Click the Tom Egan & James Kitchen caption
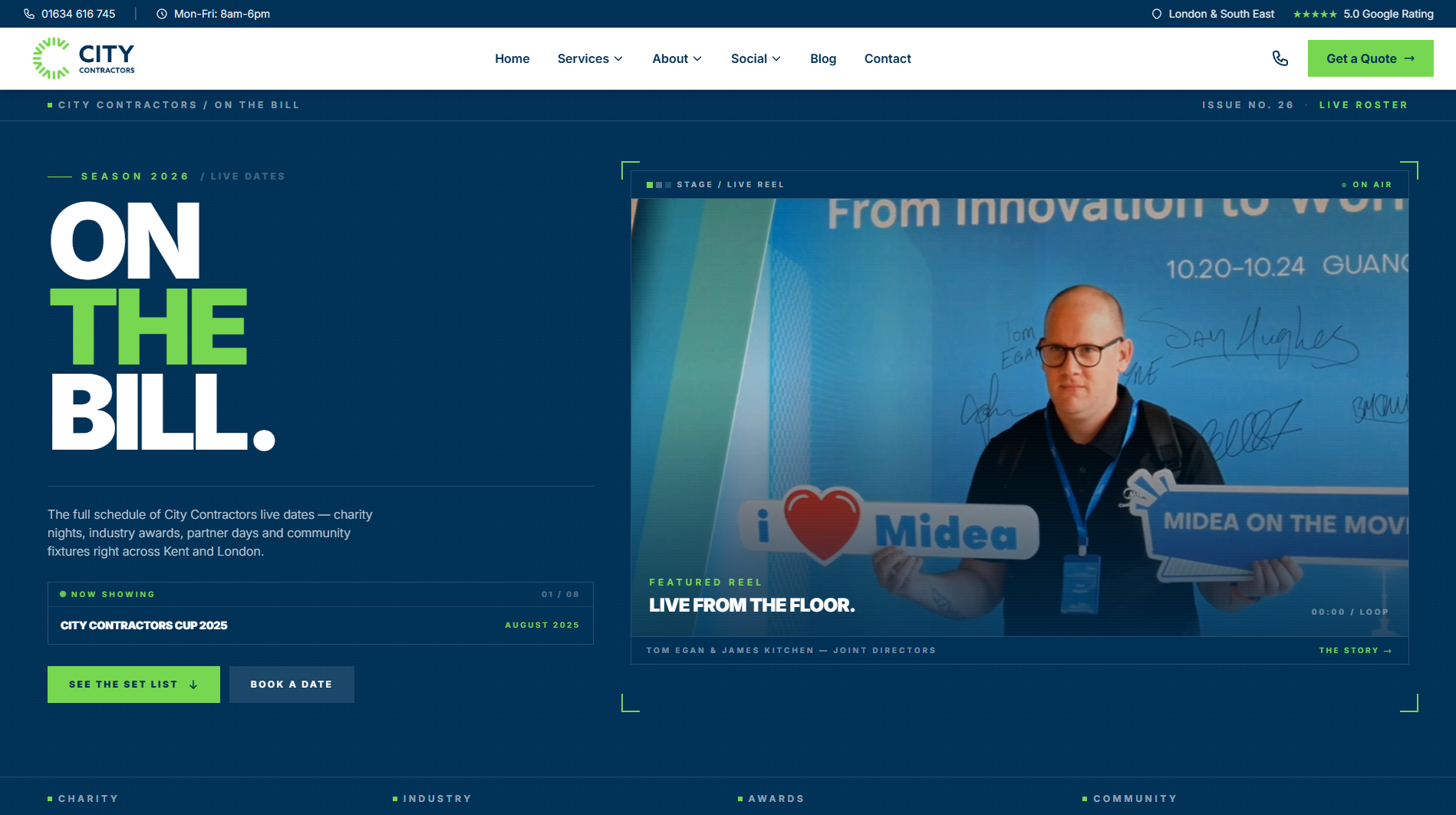The width and height of the screenshot is (1456, 815). (x=791, y=651)
